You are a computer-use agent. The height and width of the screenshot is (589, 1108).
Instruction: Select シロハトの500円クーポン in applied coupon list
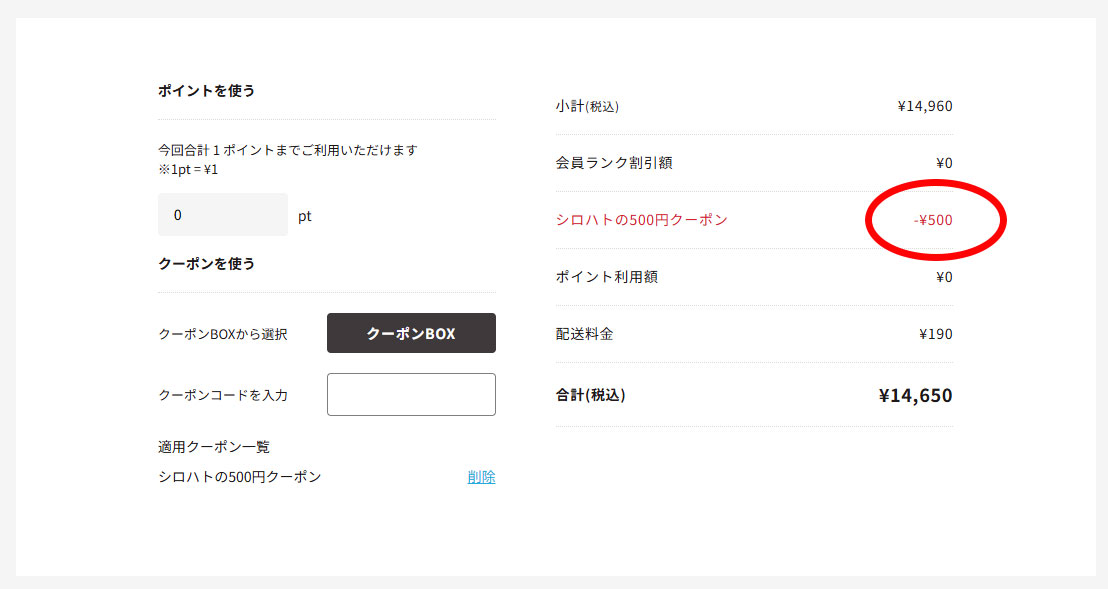240,477
